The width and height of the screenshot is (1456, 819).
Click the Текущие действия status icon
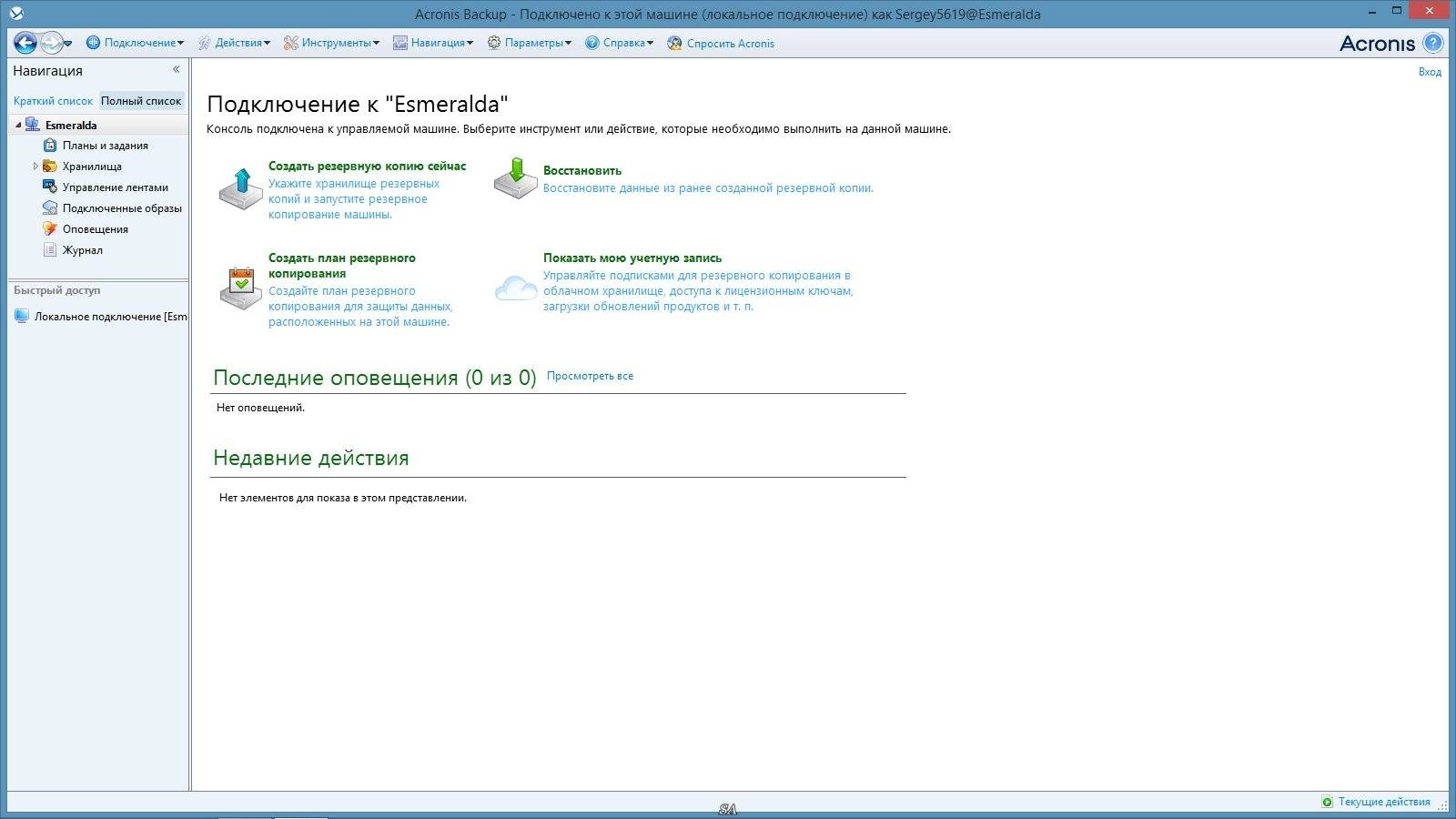pos(1328,802)
